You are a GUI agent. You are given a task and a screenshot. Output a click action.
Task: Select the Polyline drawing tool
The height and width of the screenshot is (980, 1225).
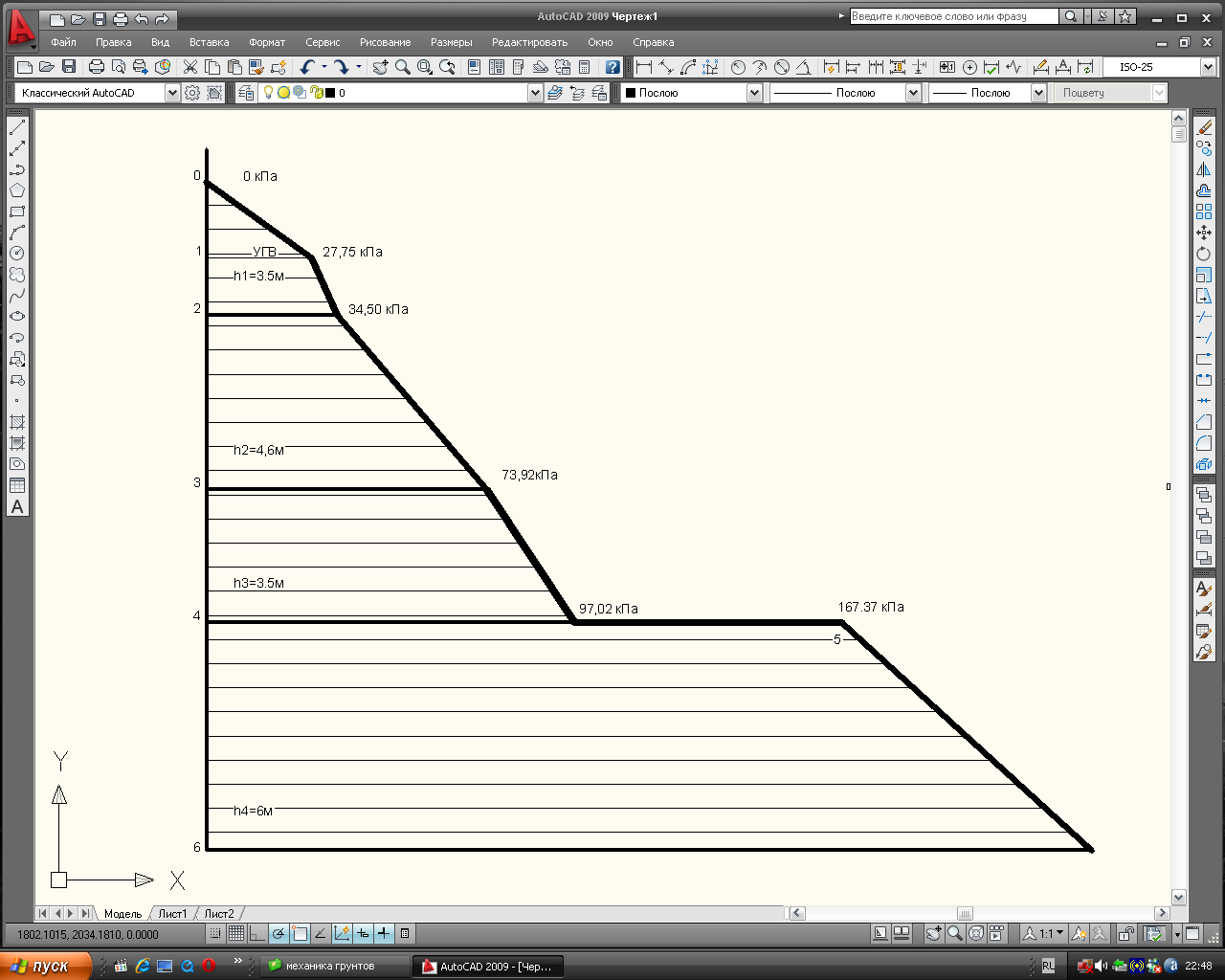click(x=17, y=169)
